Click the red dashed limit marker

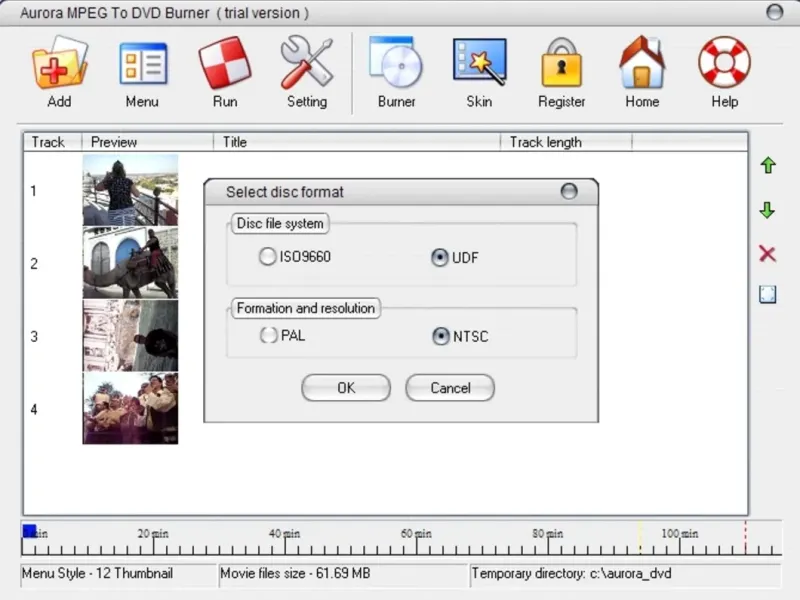[745, 537]
